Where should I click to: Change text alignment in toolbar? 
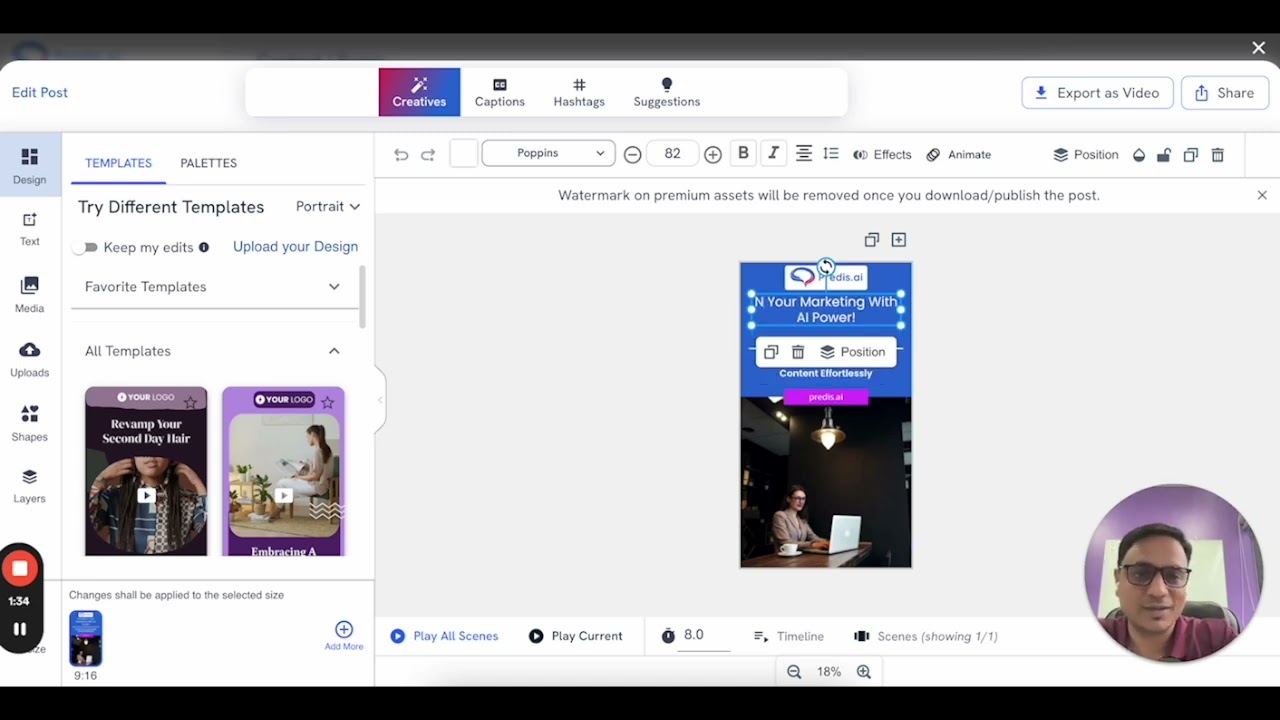point(803,153)
